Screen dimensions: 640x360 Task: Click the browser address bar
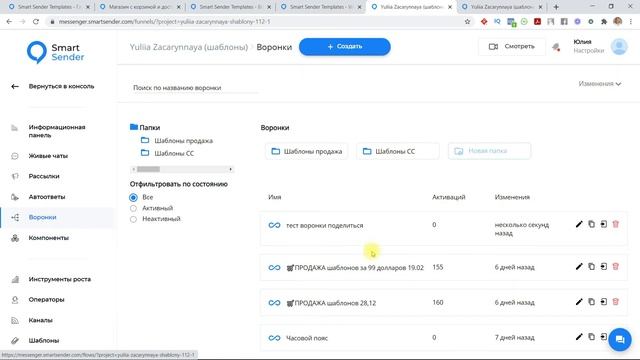coord(257,22)
